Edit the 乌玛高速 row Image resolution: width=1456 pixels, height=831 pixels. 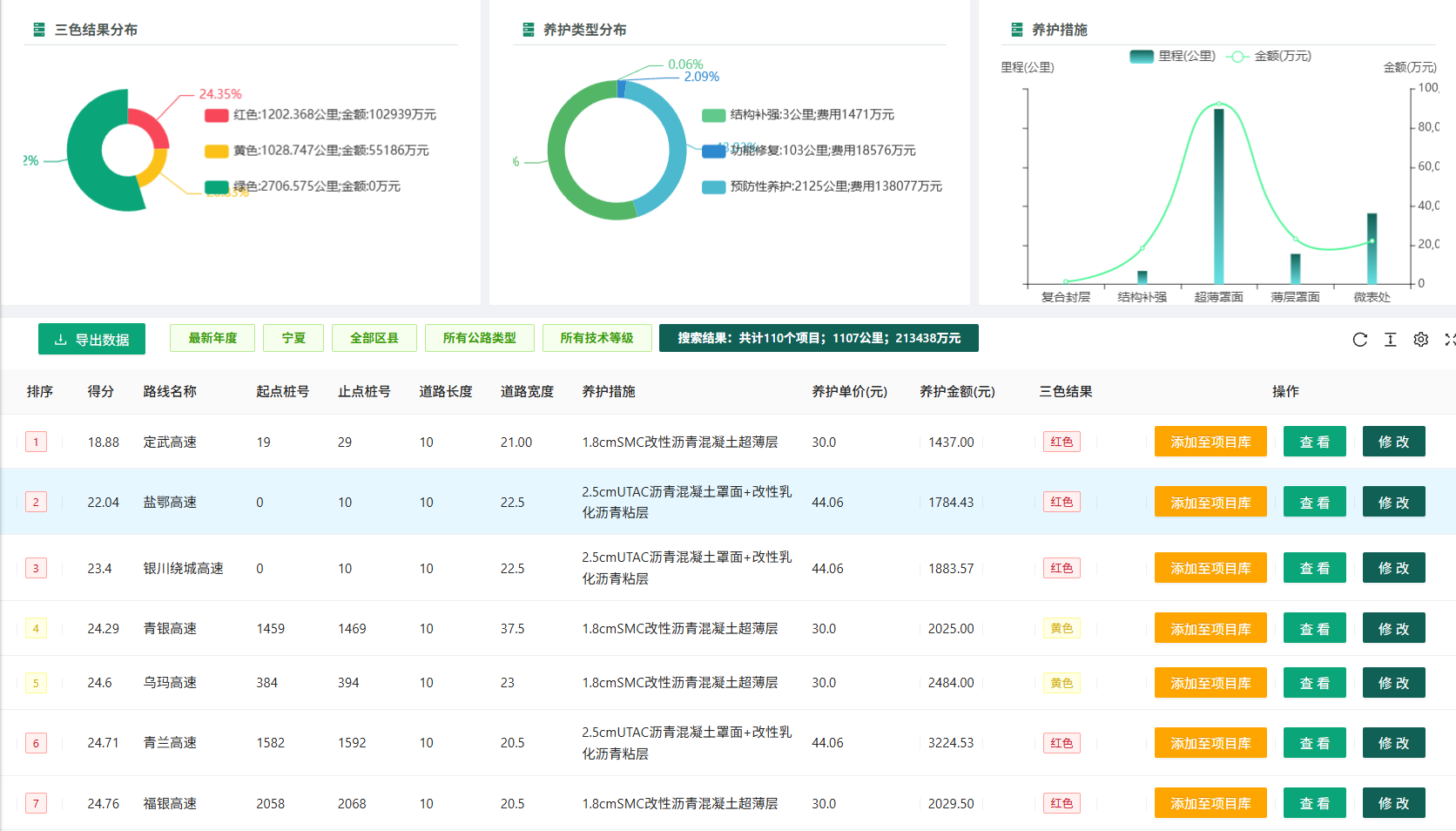click(1394, 683)
